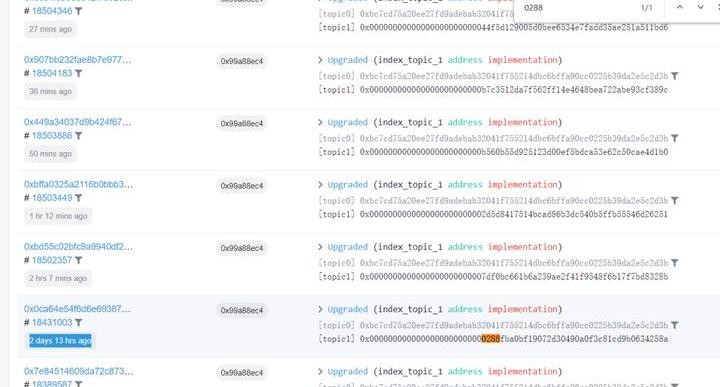Filter by block 18504346 funnel icon

[79, 11]
